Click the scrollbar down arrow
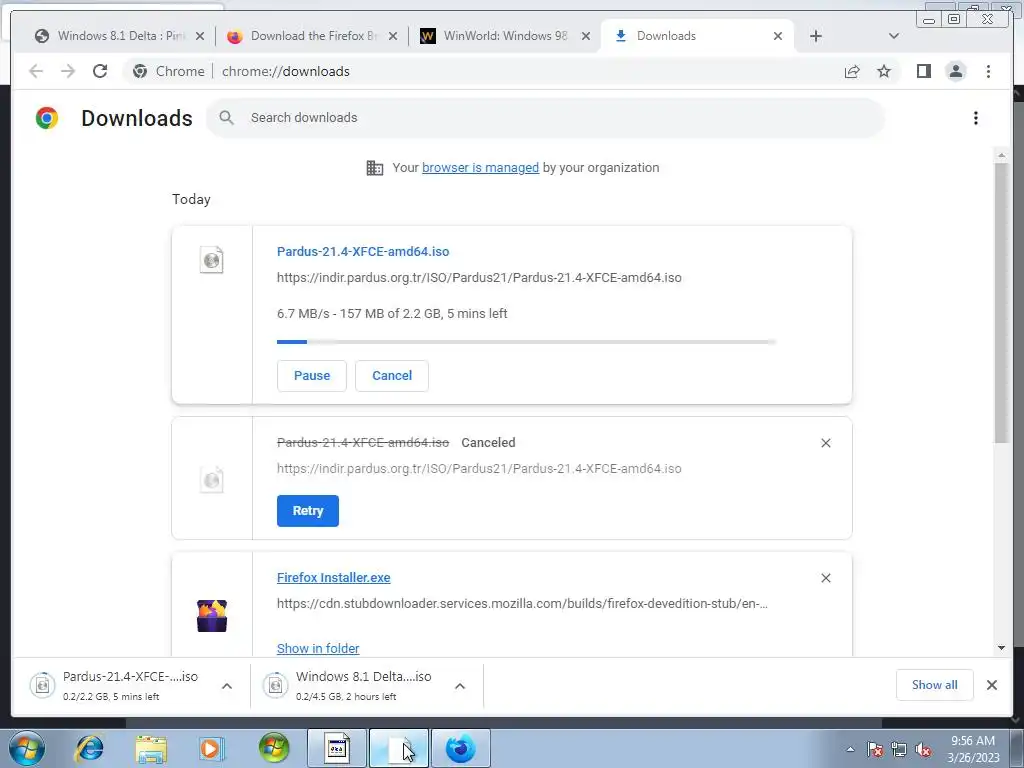This screenshot has width=1024, height=768. pyautogui.click(x=1001, y=648)
